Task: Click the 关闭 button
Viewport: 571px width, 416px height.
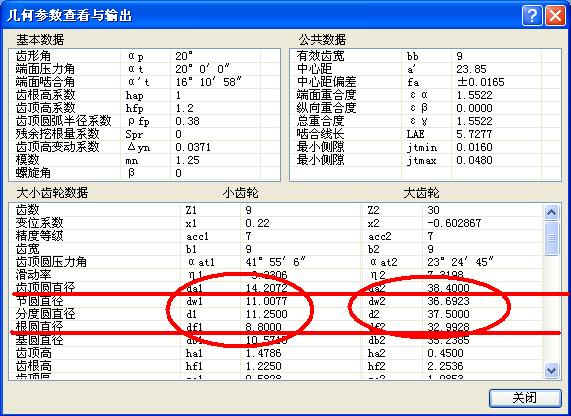Action: tap(525, 398)
